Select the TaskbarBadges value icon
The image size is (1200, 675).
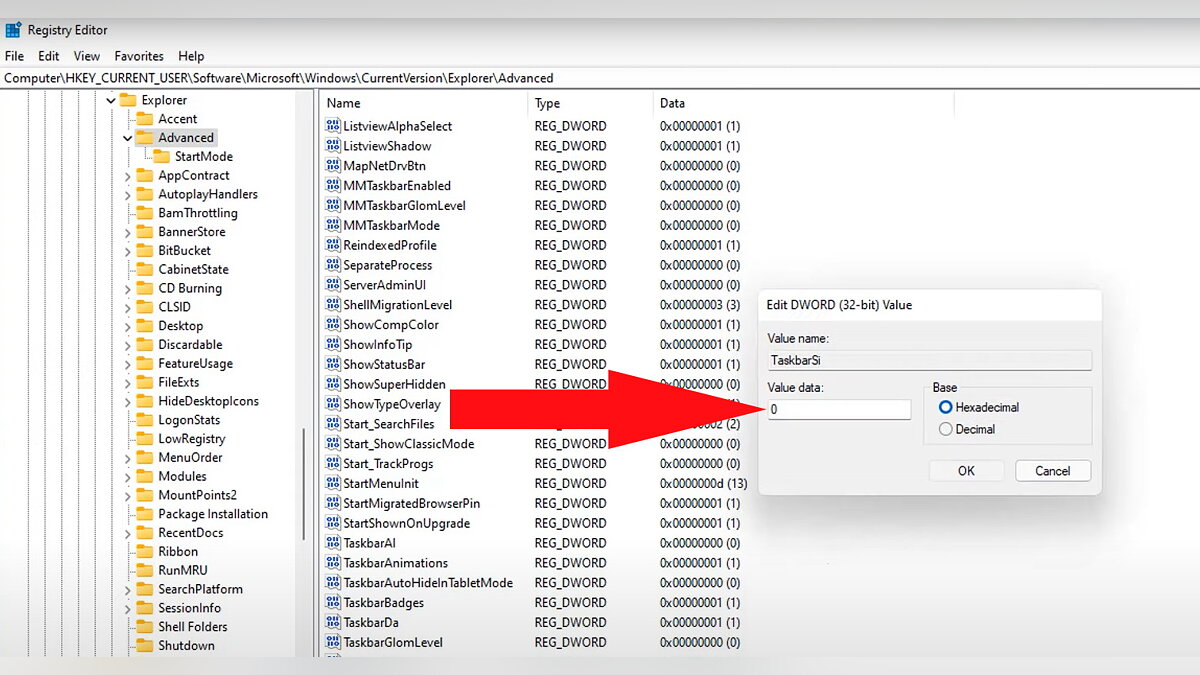coord(334,603)
